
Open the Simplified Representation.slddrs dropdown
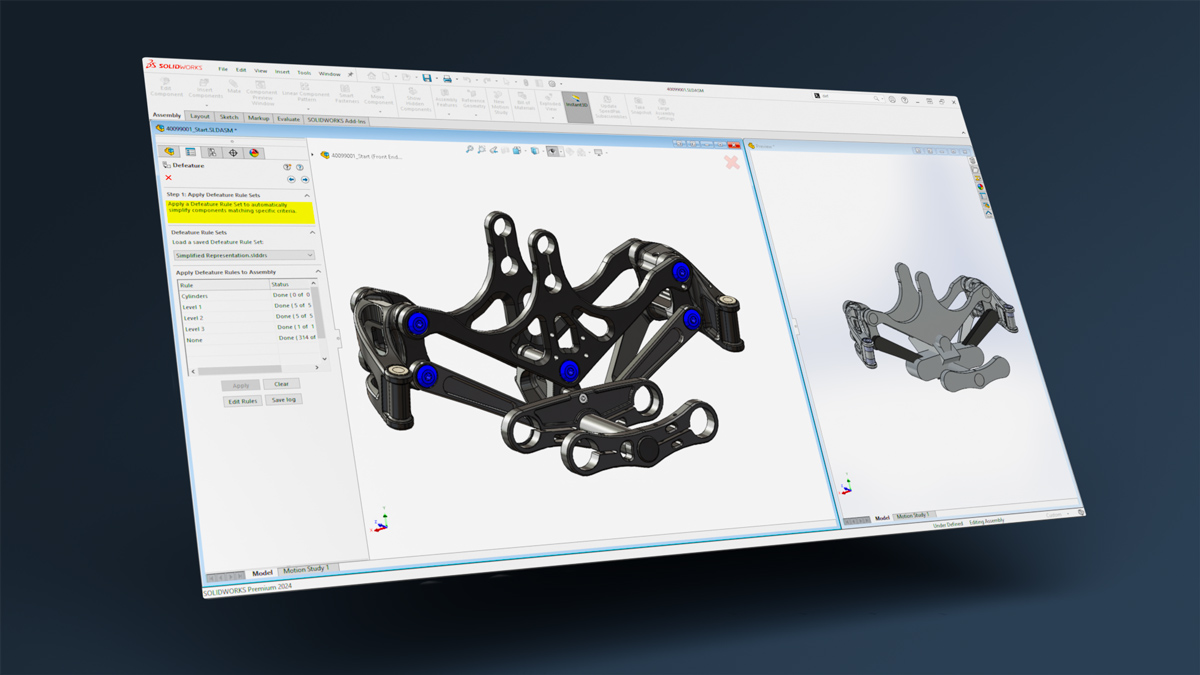tap(244, 255)
